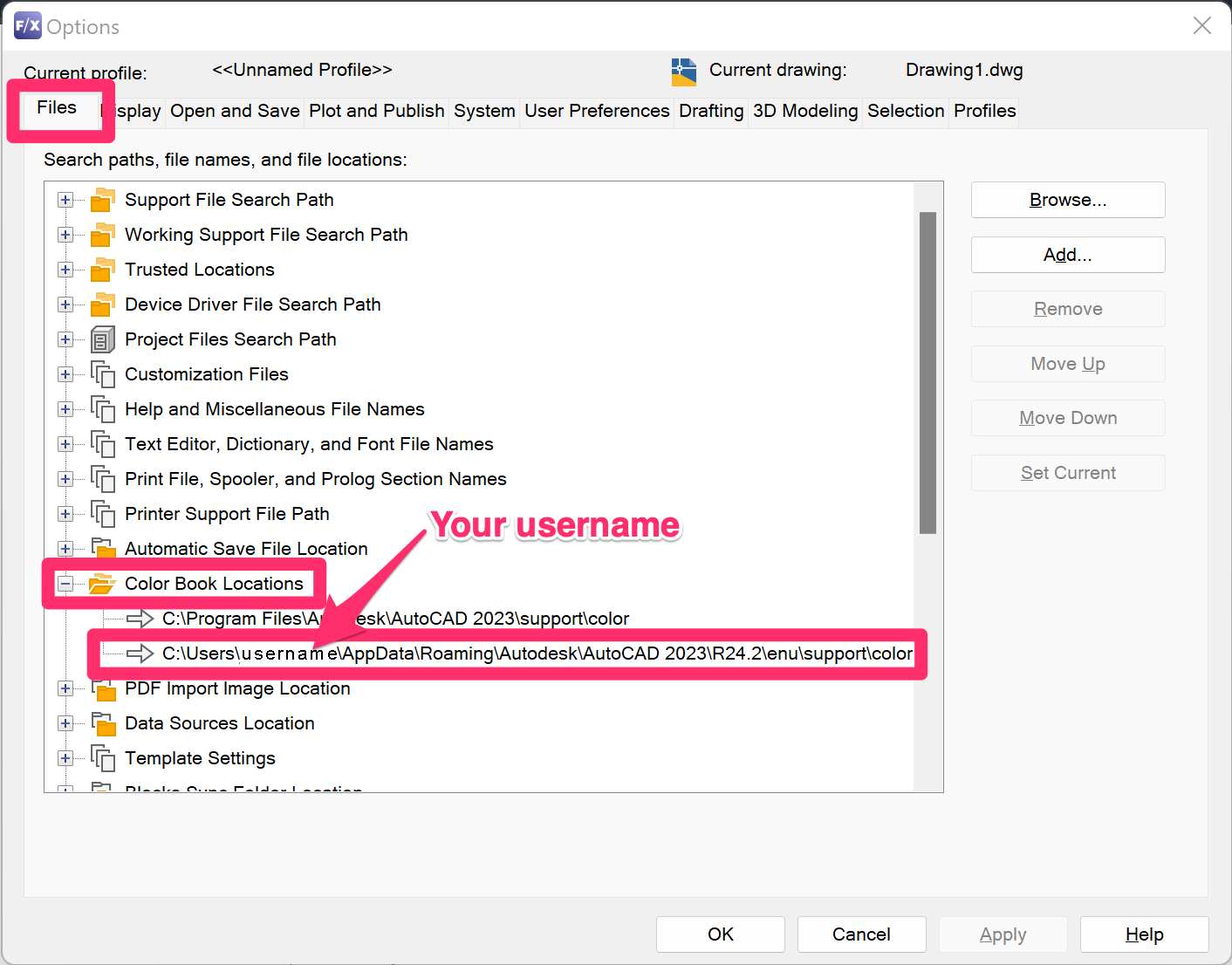This screenshot has width=1232, height=965.
Task: Click the Cancel button
Action: [861, 934]
